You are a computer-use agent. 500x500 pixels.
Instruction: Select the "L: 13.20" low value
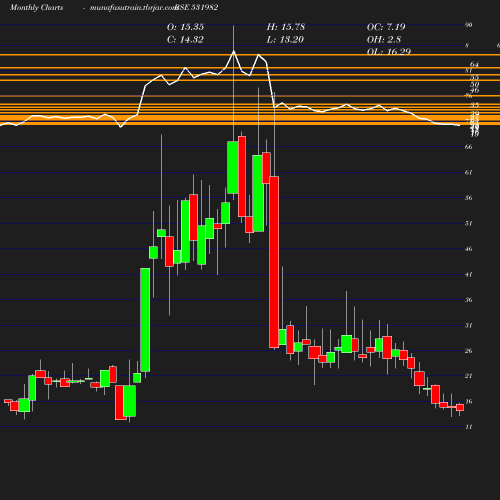(x=285, y=40)
